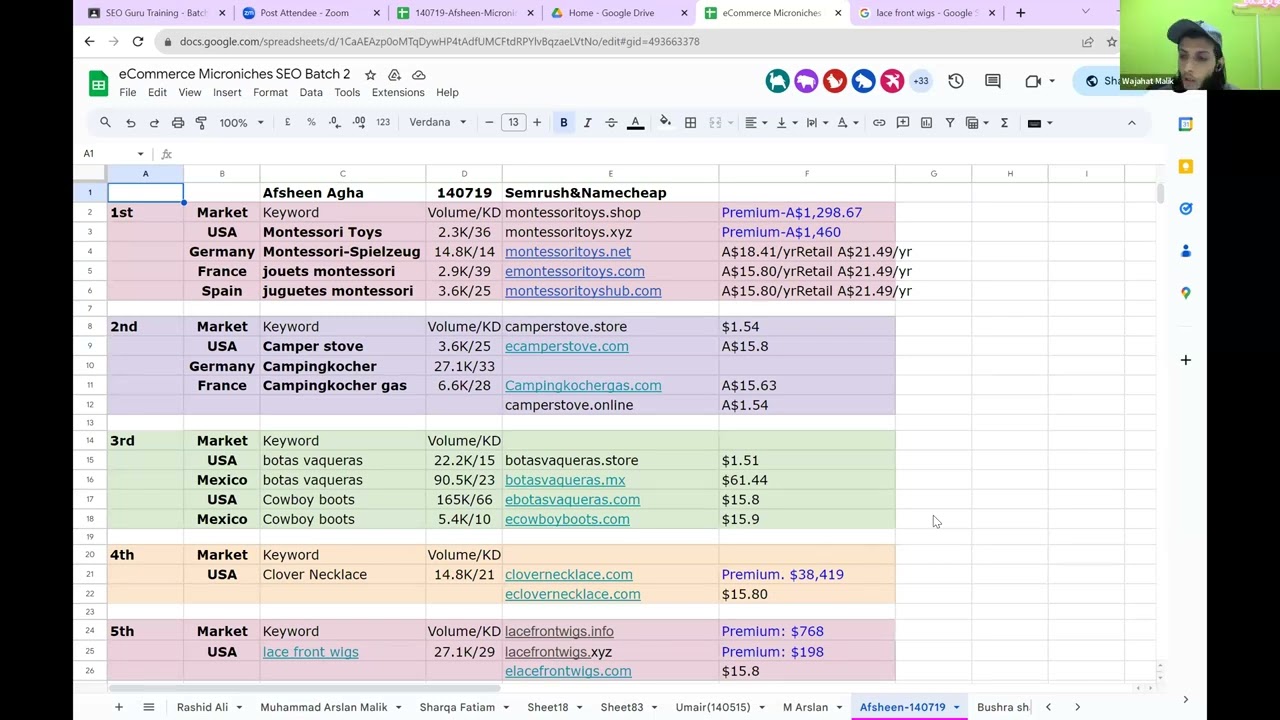Switch to Sharqa Fatiam sheet tab
The image size is (1280, 720).
(x=457, y=707)
